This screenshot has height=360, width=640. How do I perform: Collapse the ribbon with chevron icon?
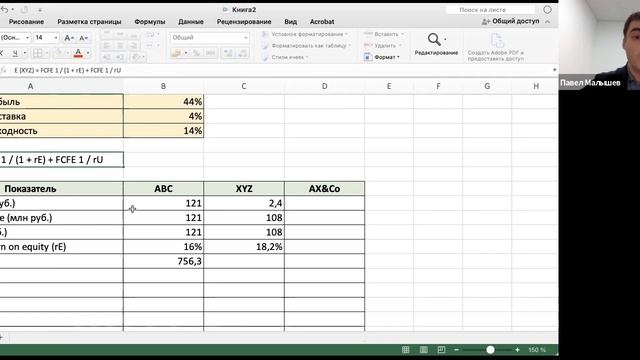pyautogui.click(x=548, y=22)
